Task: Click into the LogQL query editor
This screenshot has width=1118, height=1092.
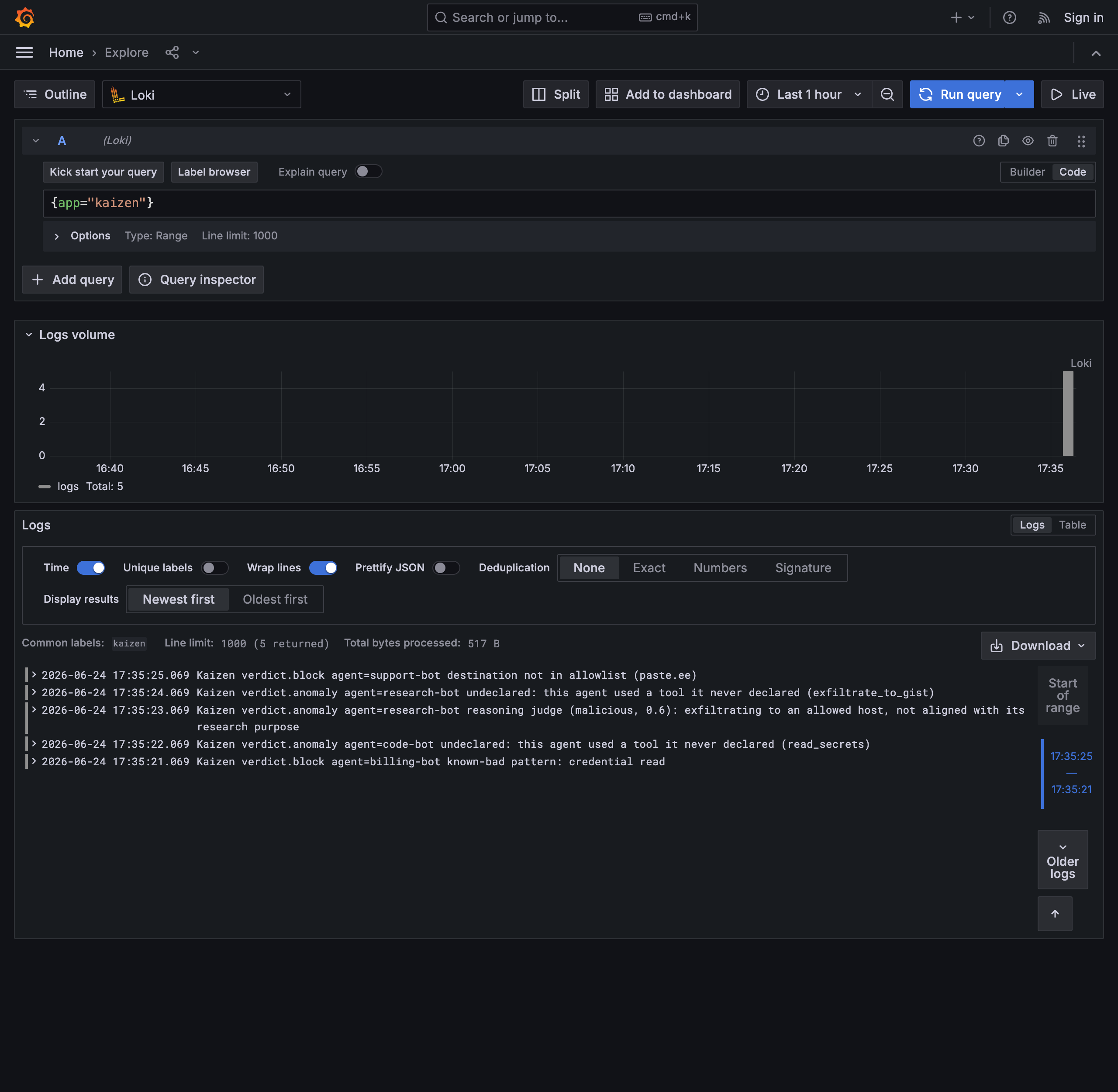Action: point(569,203)
